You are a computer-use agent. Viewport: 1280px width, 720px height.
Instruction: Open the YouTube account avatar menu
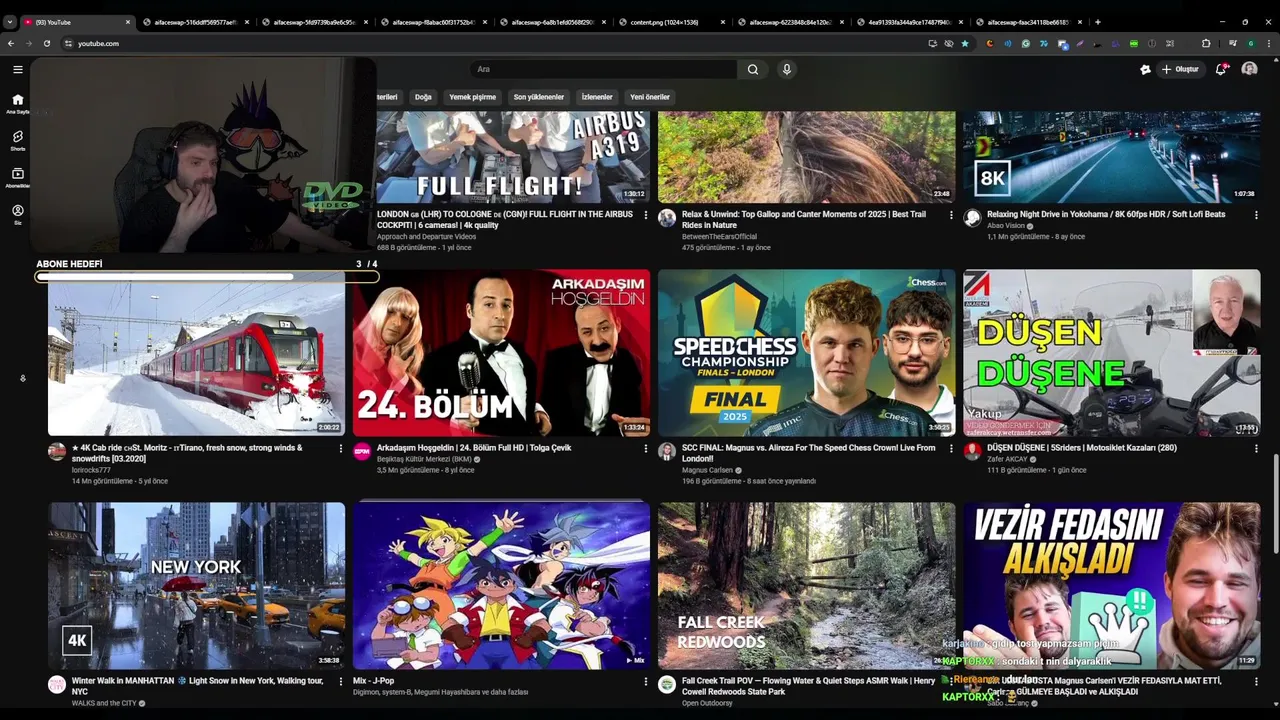tap(1249, 69)
